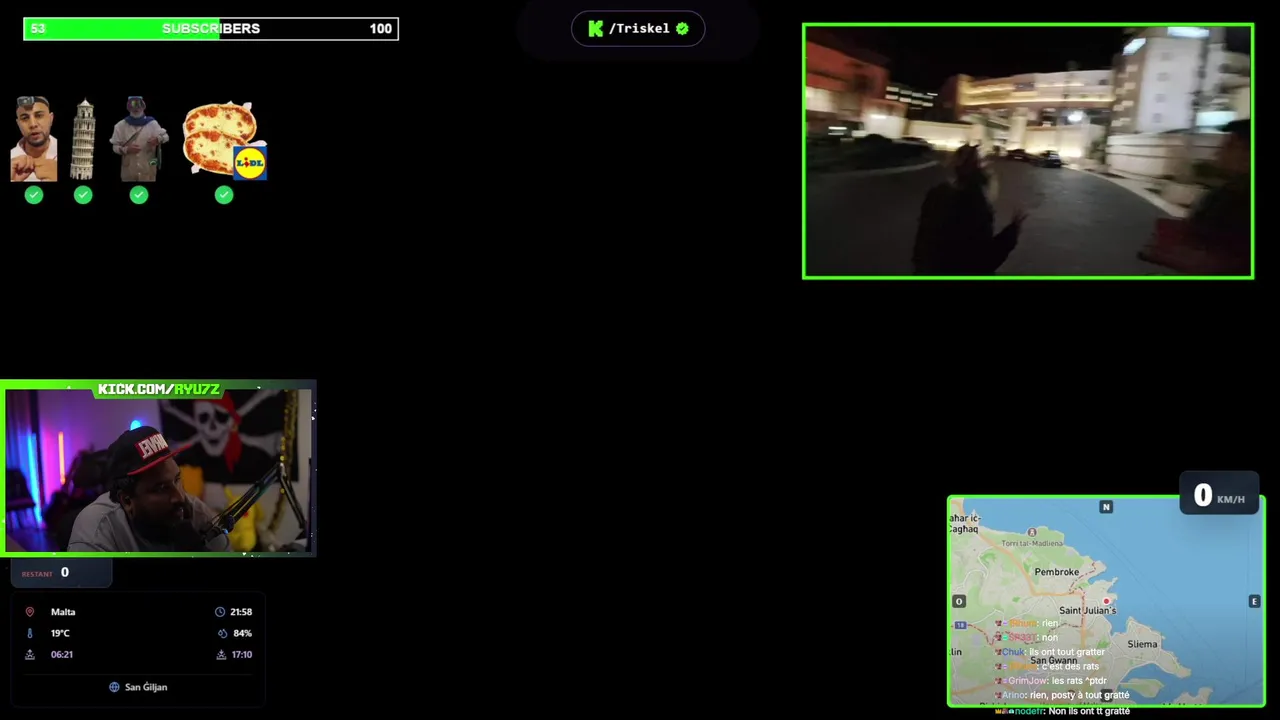Open the live outdoor camera feed
1280x720 pixels.
(1028, 151)
